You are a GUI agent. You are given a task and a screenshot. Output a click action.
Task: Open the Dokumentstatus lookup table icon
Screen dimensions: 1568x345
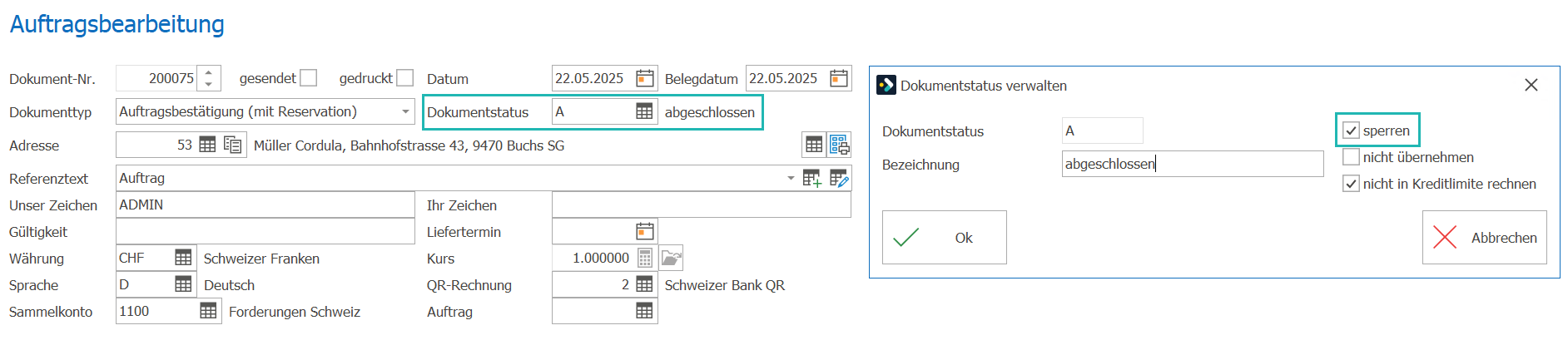644,111
